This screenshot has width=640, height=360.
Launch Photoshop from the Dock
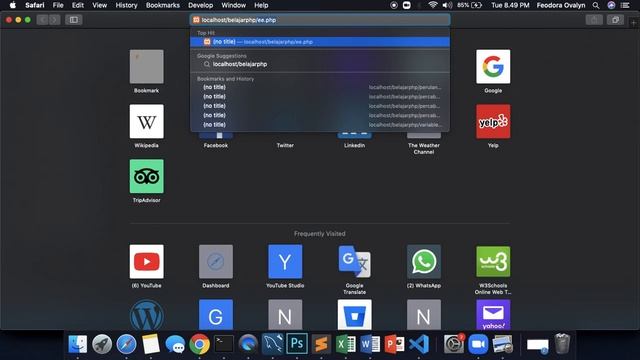tap(297, 344)
